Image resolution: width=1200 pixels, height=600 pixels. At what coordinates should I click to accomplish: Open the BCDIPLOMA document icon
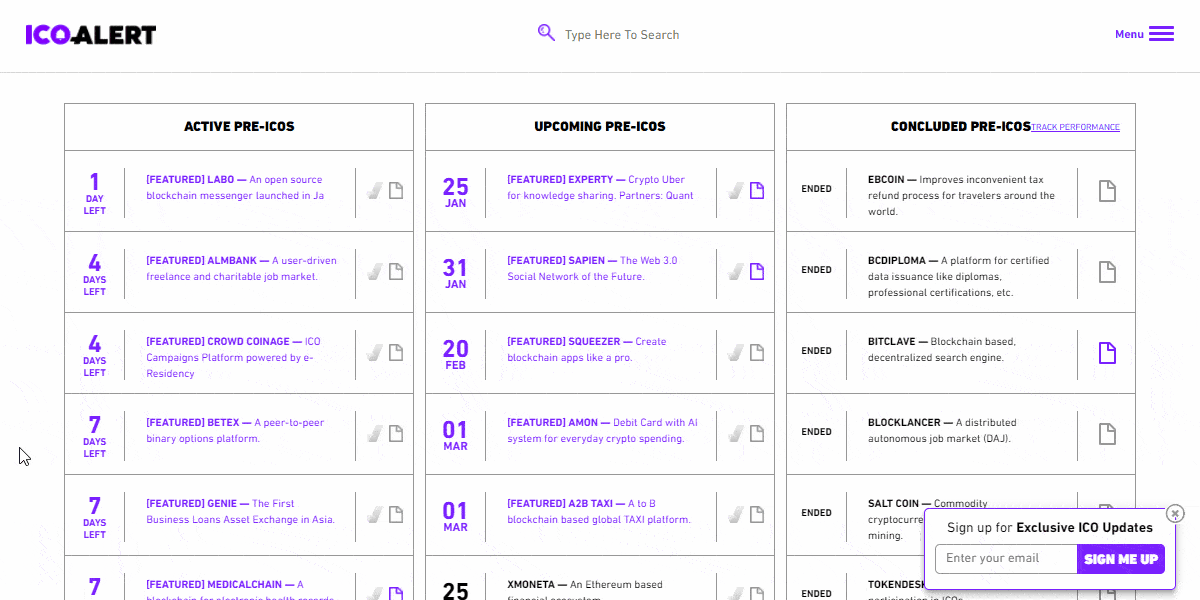click(1107, 272)
